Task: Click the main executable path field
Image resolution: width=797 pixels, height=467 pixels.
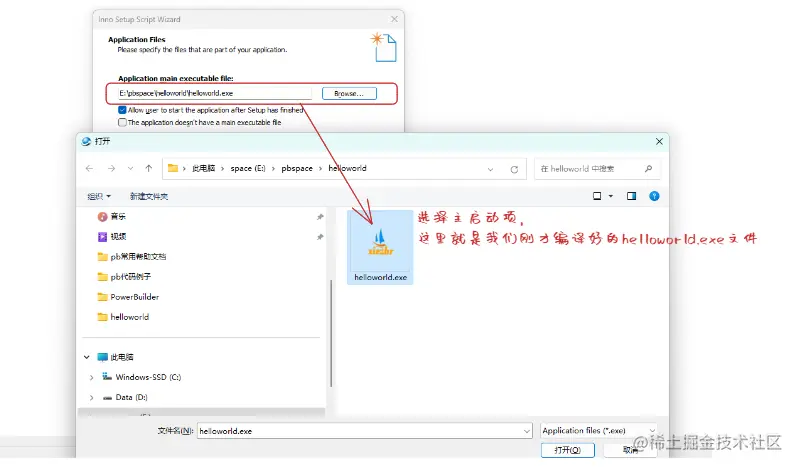Action: coord(214,94)
